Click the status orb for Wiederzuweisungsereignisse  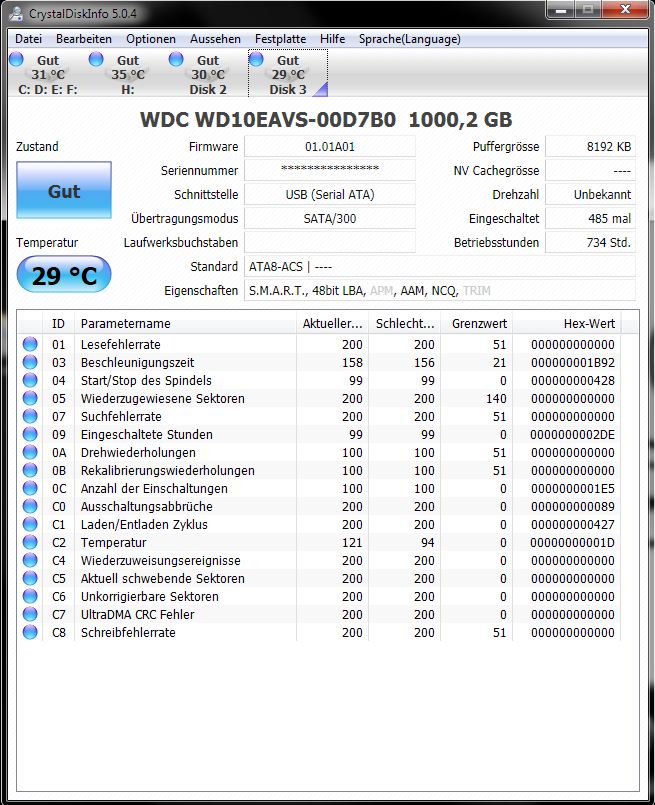point(30,560)
